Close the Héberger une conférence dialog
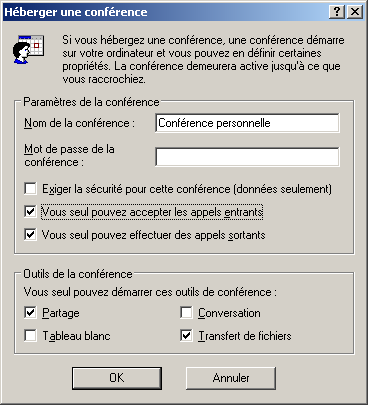This screenshot has width=368, height=405. point(355,12)
